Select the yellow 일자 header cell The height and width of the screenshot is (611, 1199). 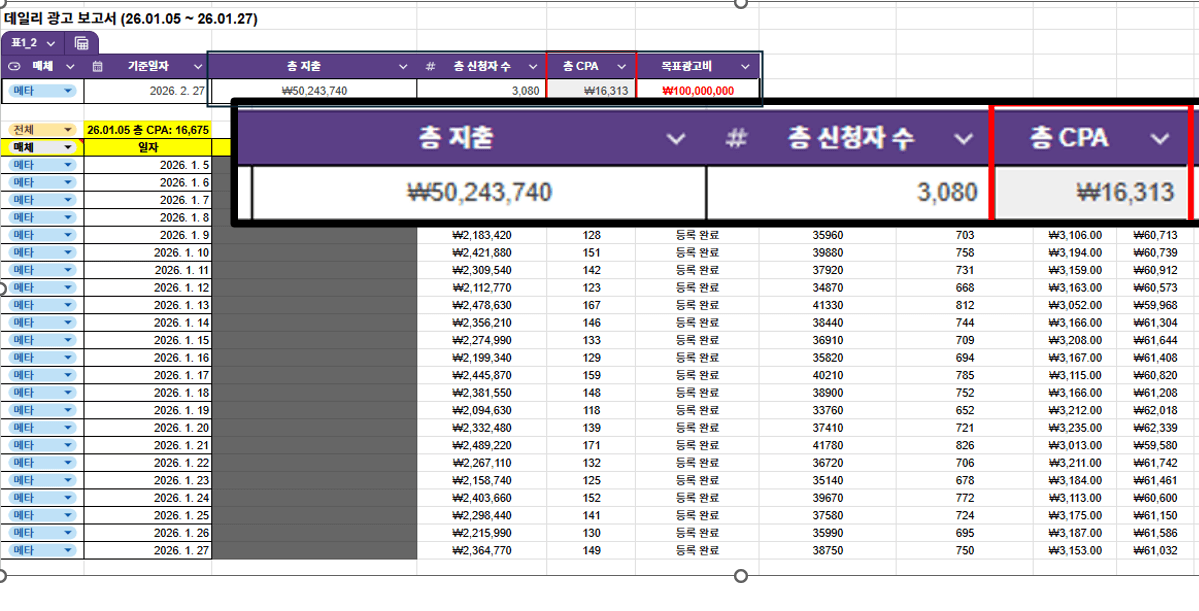(148, 147)
